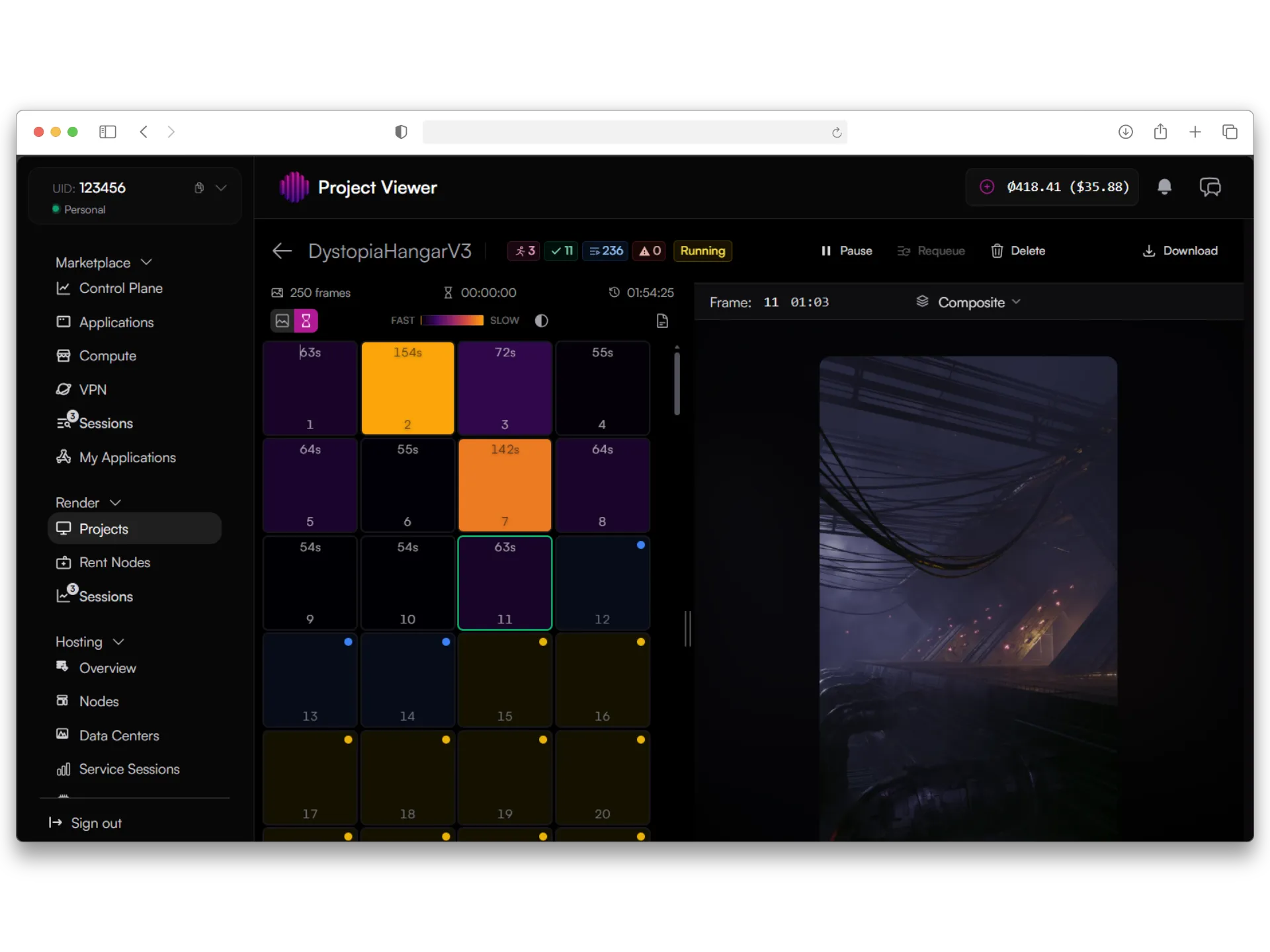The height and width of the screenshot is (952, 1270).
Task: Switch to render time hourglass view
Action: [306, 321]
